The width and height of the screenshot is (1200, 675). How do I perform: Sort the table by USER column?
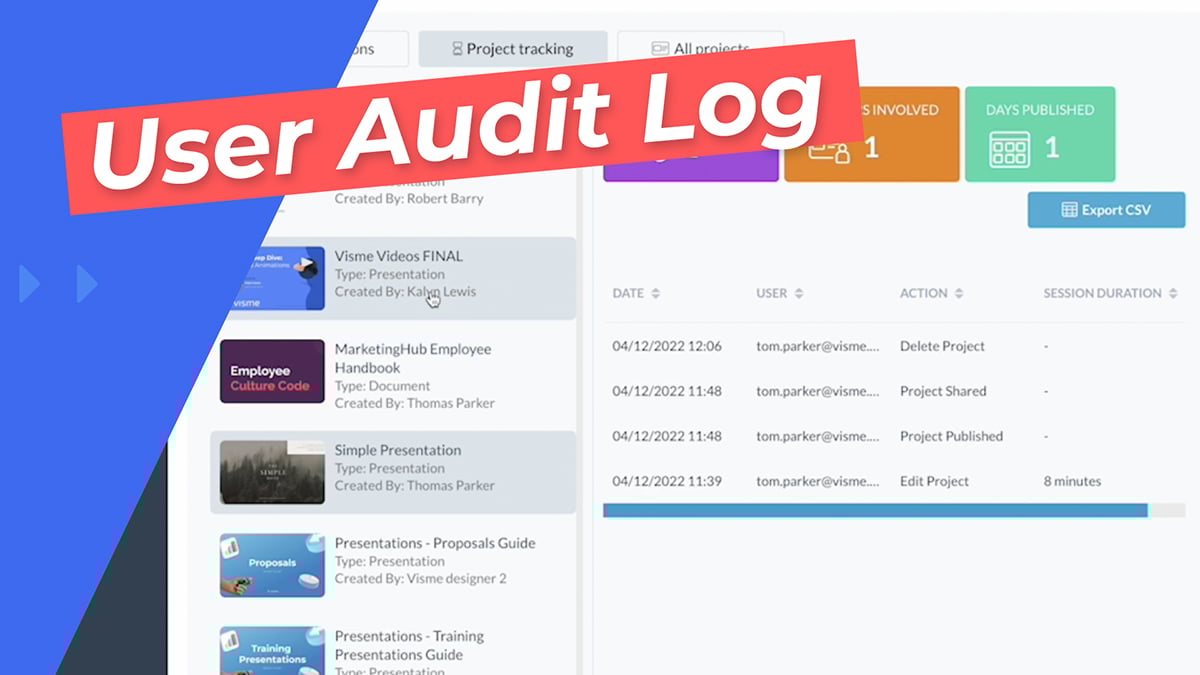780,293
